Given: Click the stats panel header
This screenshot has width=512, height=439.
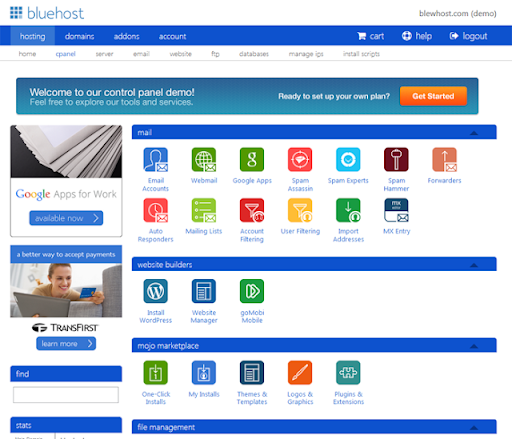Looking at the screenshot, I should coord(66,425).
